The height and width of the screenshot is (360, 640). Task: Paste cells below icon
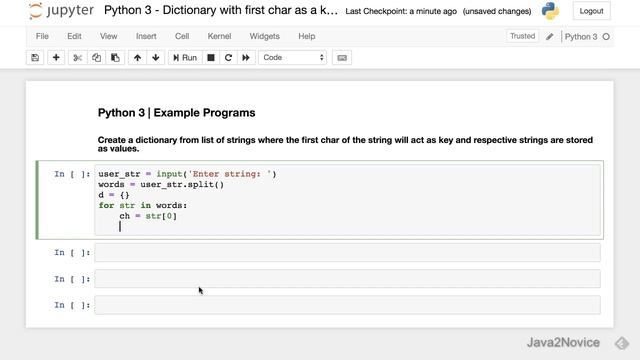click(115, 58)
